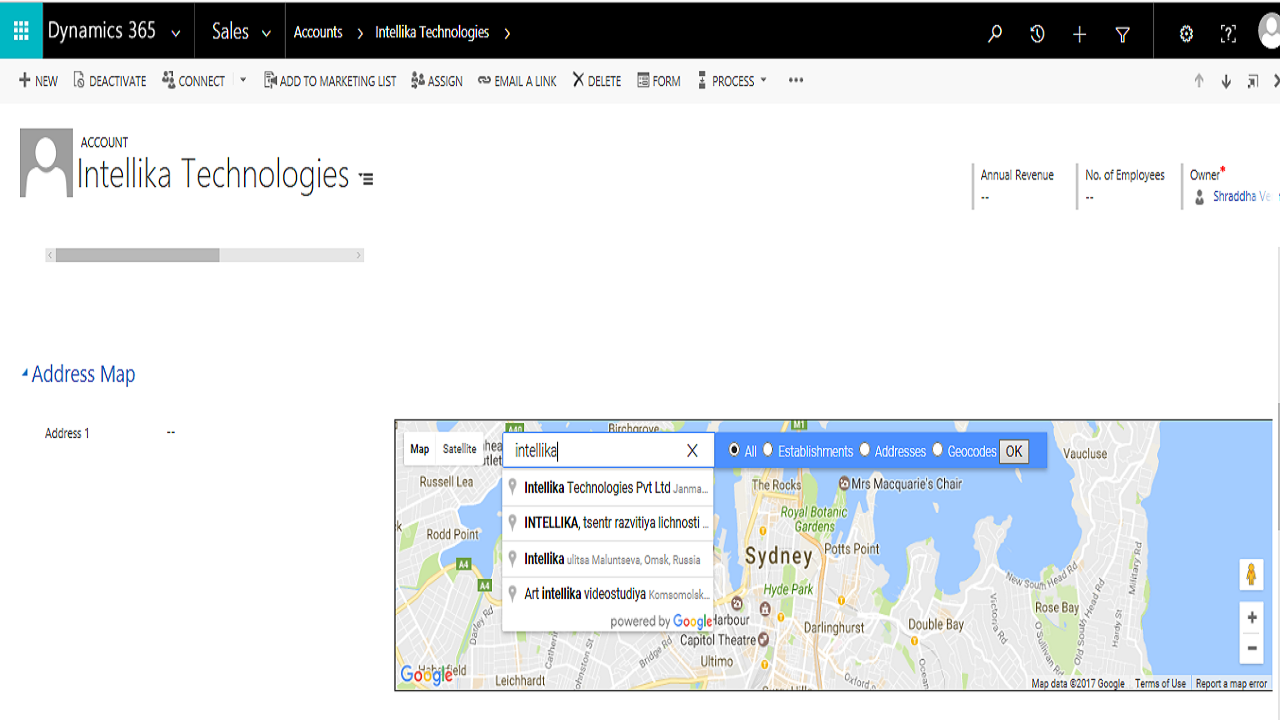Open the Connect dropdown arrow
This screenshot has width=1280, height=720.
(243, 80)
